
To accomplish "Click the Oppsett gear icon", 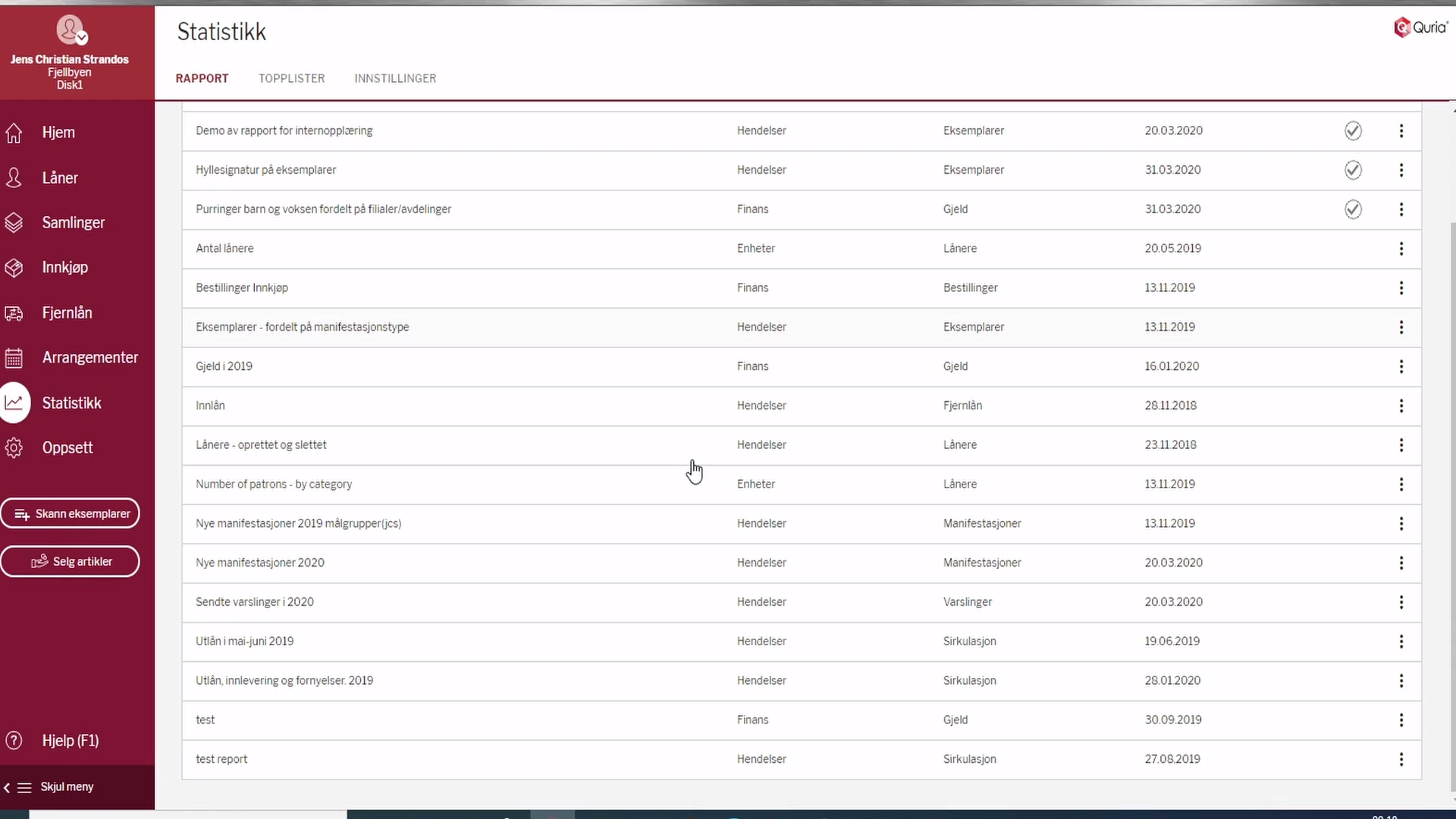I will pos(14,448).
